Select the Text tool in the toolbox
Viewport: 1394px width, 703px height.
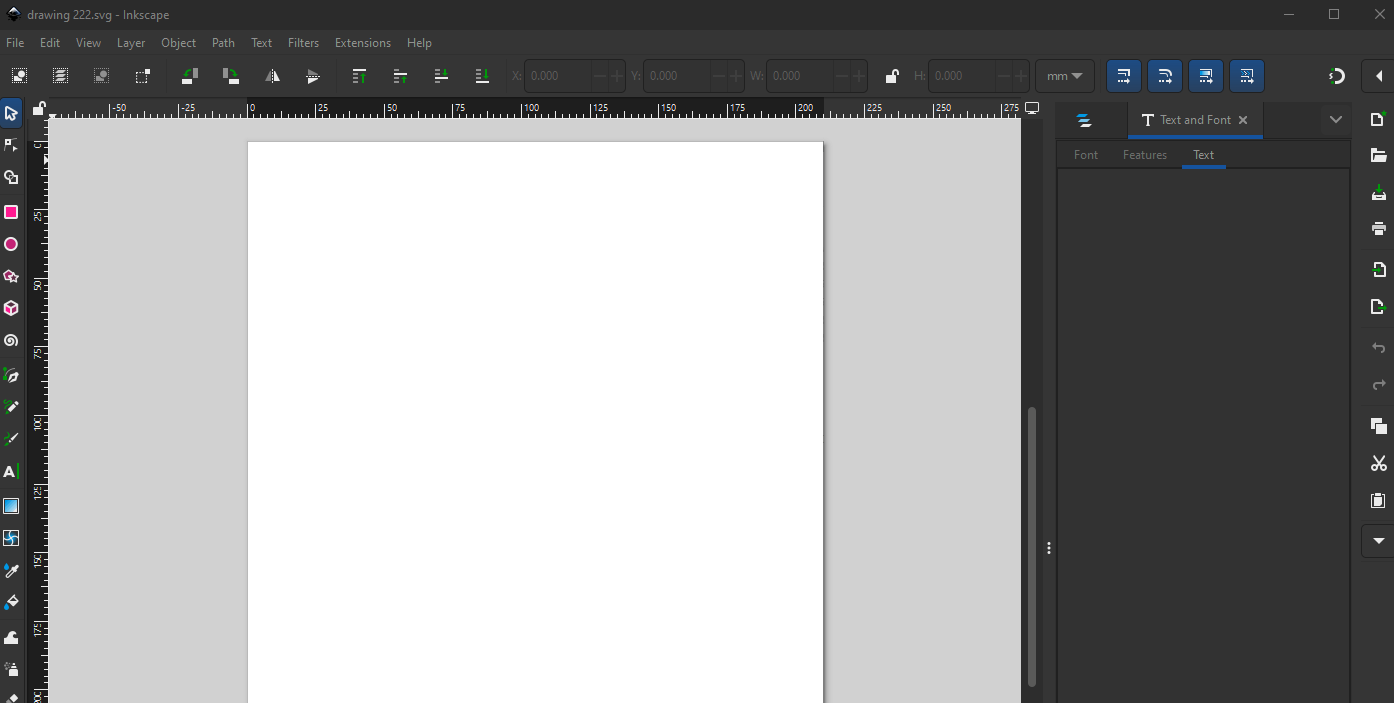11,471
